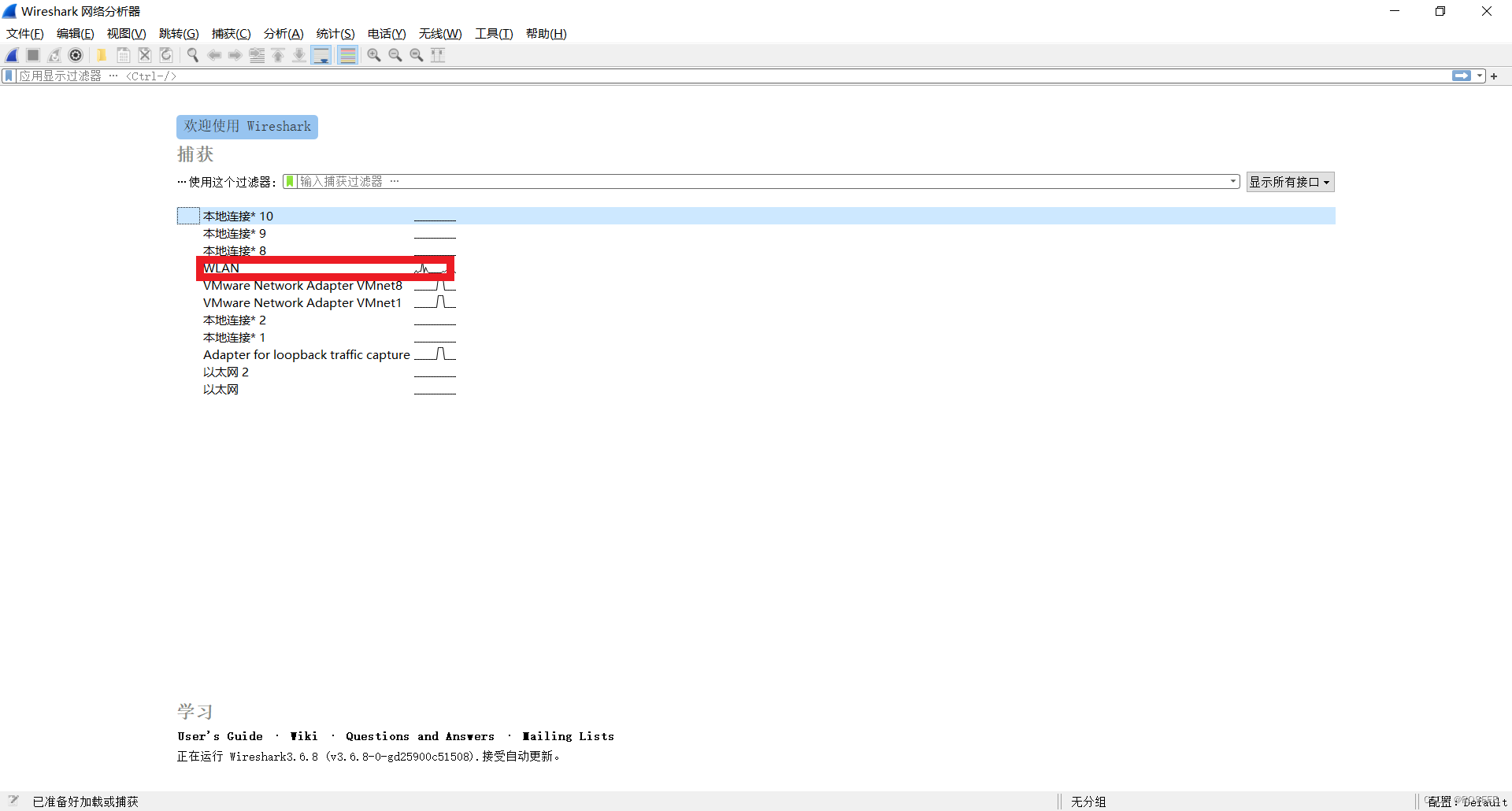Expand the capture filter history dropdown
This screenshot has height=811, width=1512.
tap(1233, 182)
